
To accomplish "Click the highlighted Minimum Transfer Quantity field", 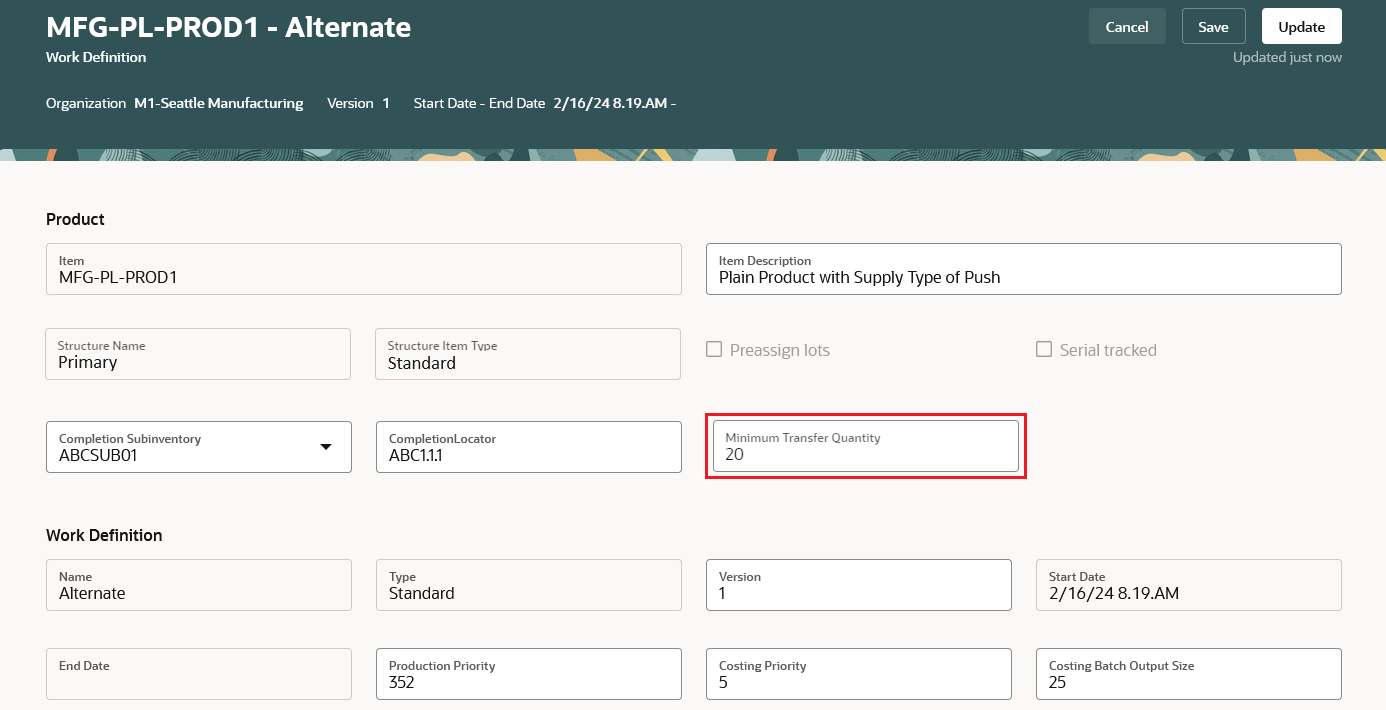I will click(865, 455).
